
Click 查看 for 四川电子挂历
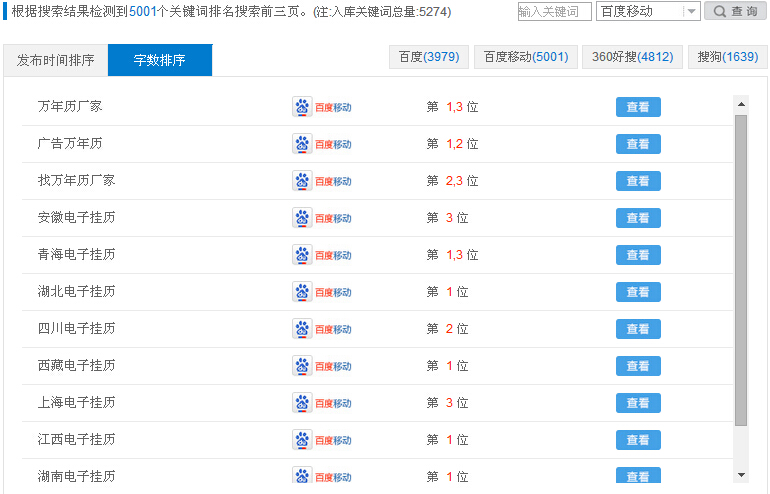tap(638, 329)
